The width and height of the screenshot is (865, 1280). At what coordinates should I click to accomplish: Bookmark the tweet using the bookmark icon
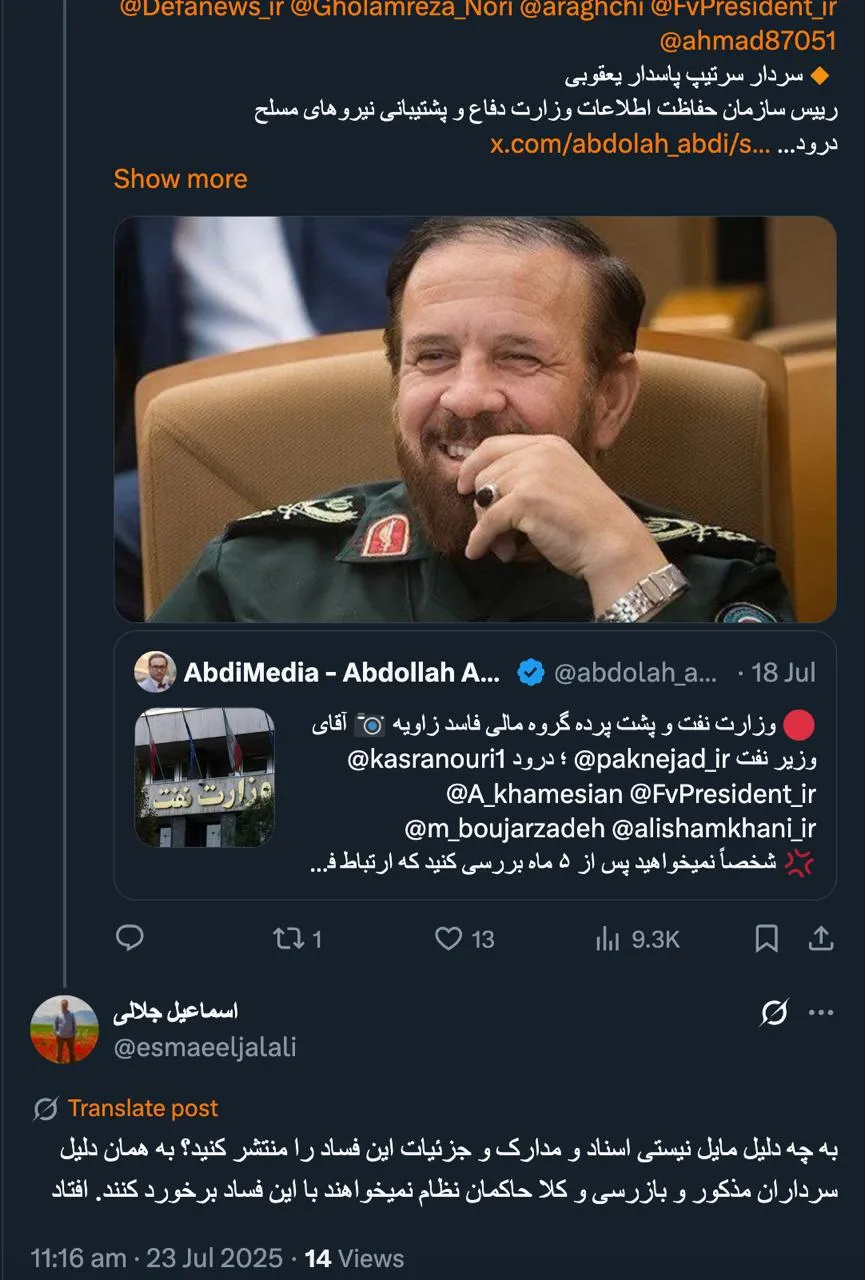tap(767, 938)
